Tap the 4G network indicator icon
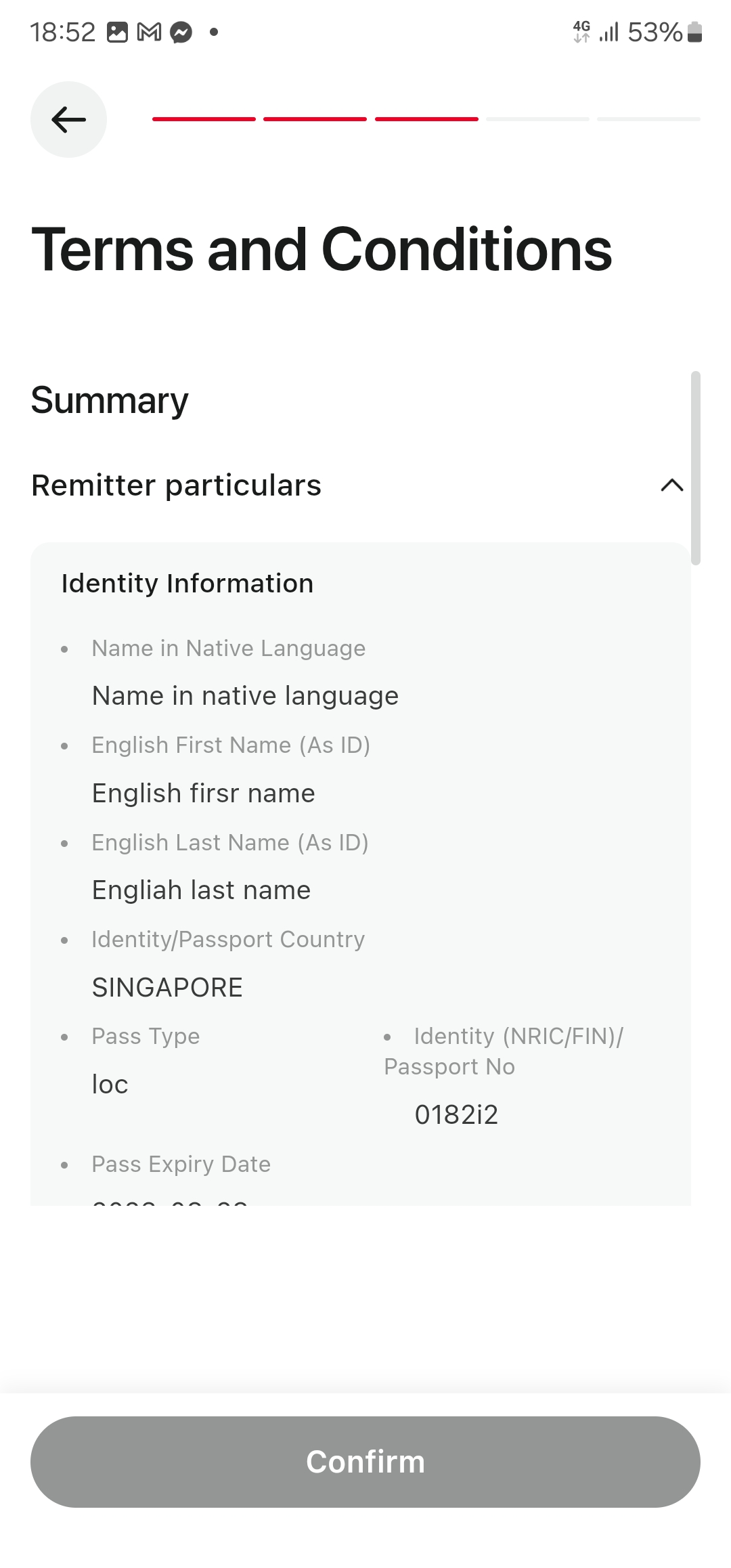The width and height of the screenshot is (731, 1568). pyautogui.click(x=581, y=31)
